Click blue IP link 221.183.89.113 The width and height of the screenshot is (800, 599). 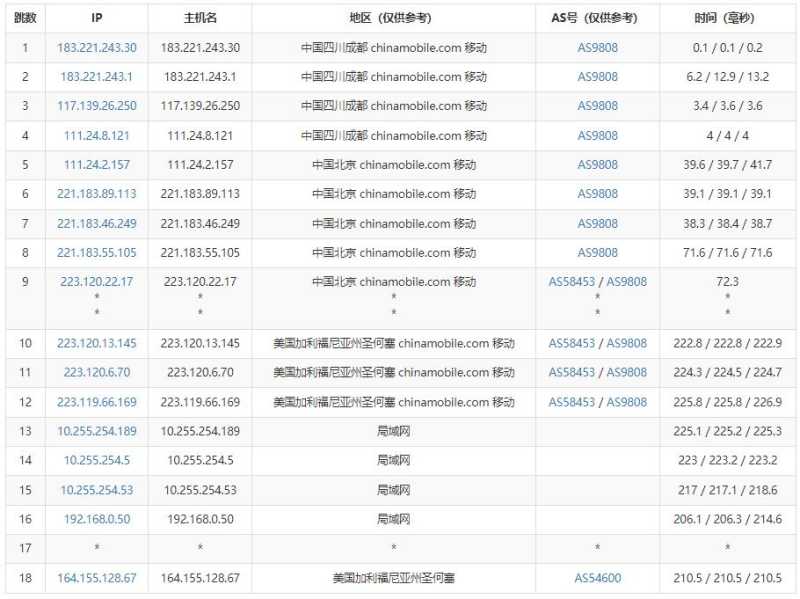(x=97, y=194)
